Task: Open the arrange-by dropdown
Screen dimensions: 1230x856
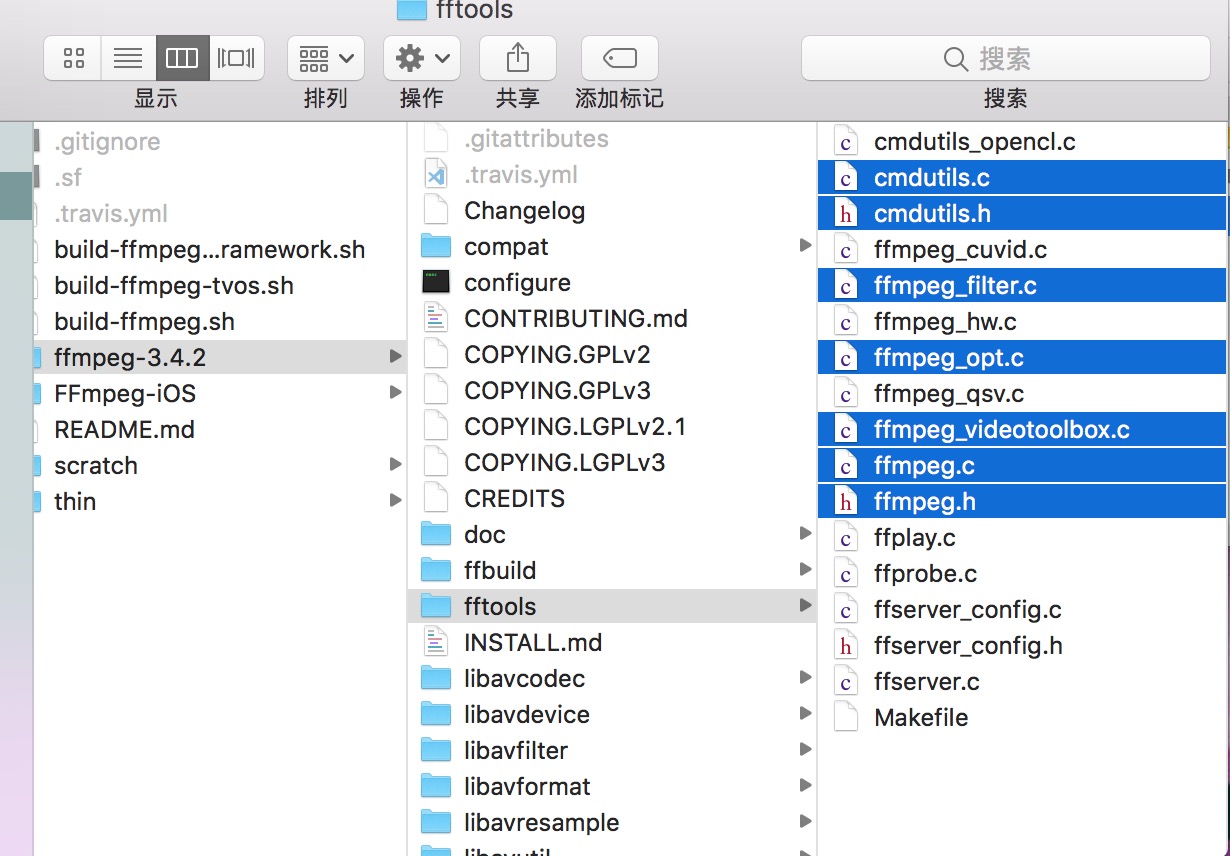Action: click(x=326, y=58)
